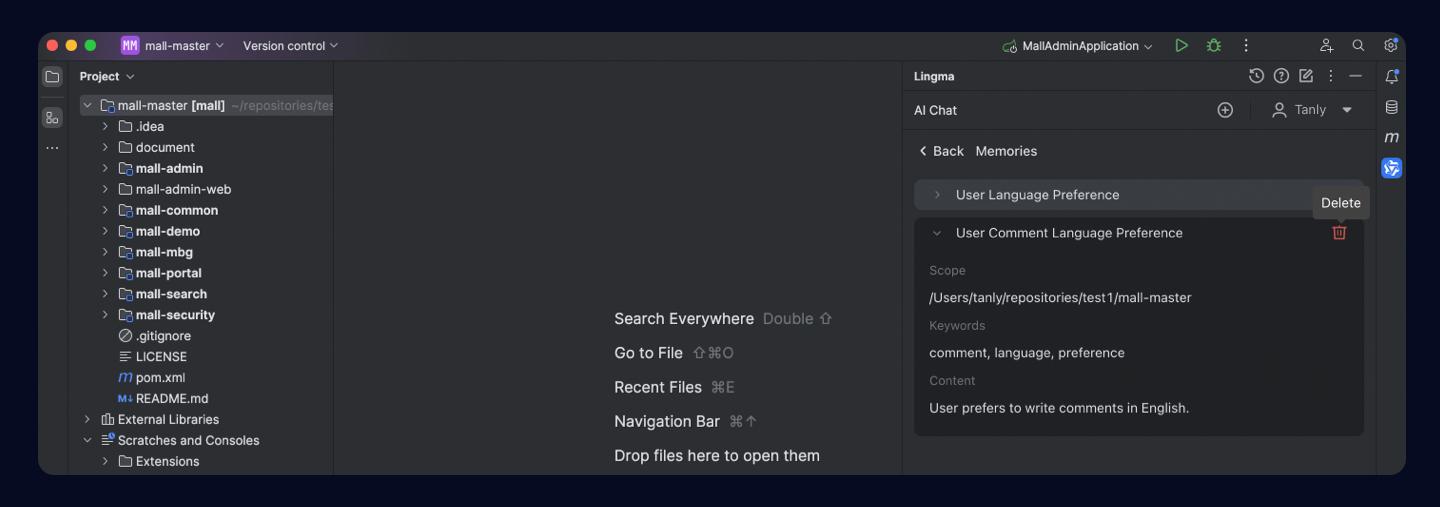Go Back from the Memories view
Screen dimensions: 1440x507
tap(941, 151)
